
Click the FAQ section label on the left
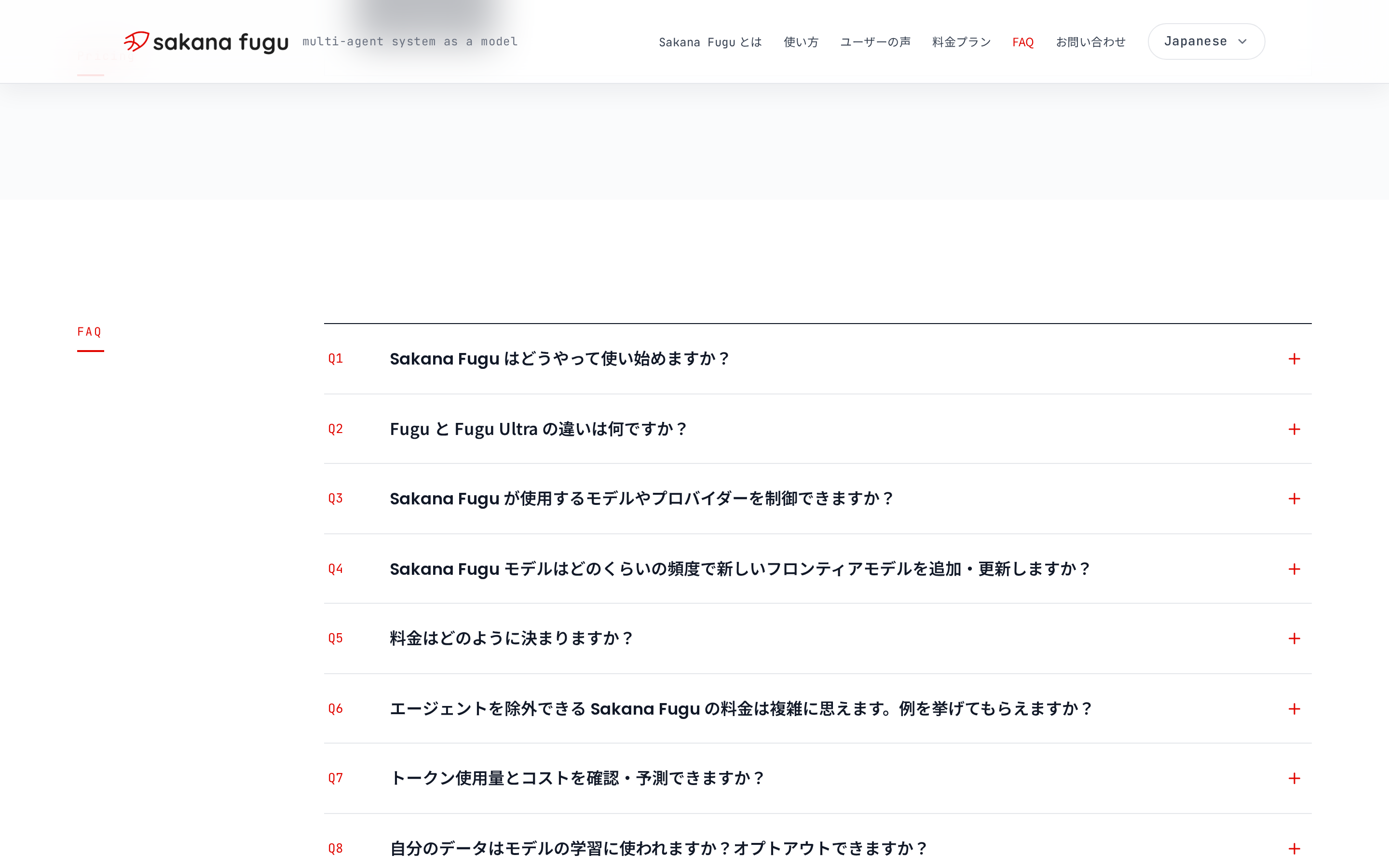coord(90,332)
